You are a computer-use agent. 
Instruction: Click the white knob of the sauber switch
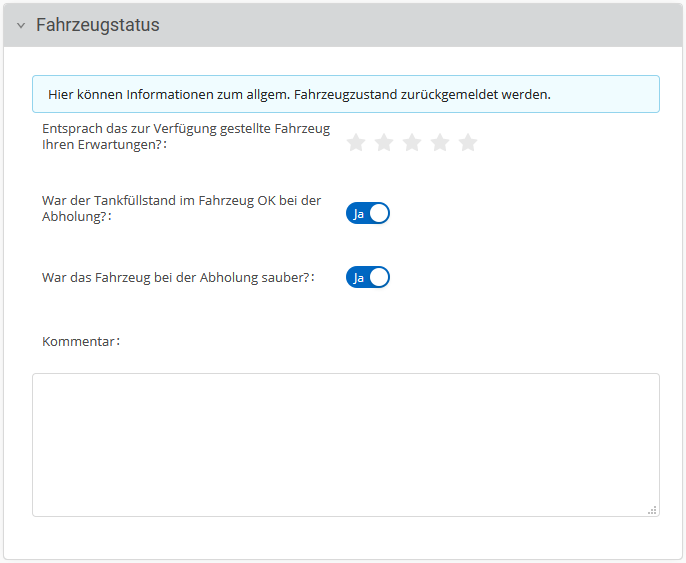(378, 277)
